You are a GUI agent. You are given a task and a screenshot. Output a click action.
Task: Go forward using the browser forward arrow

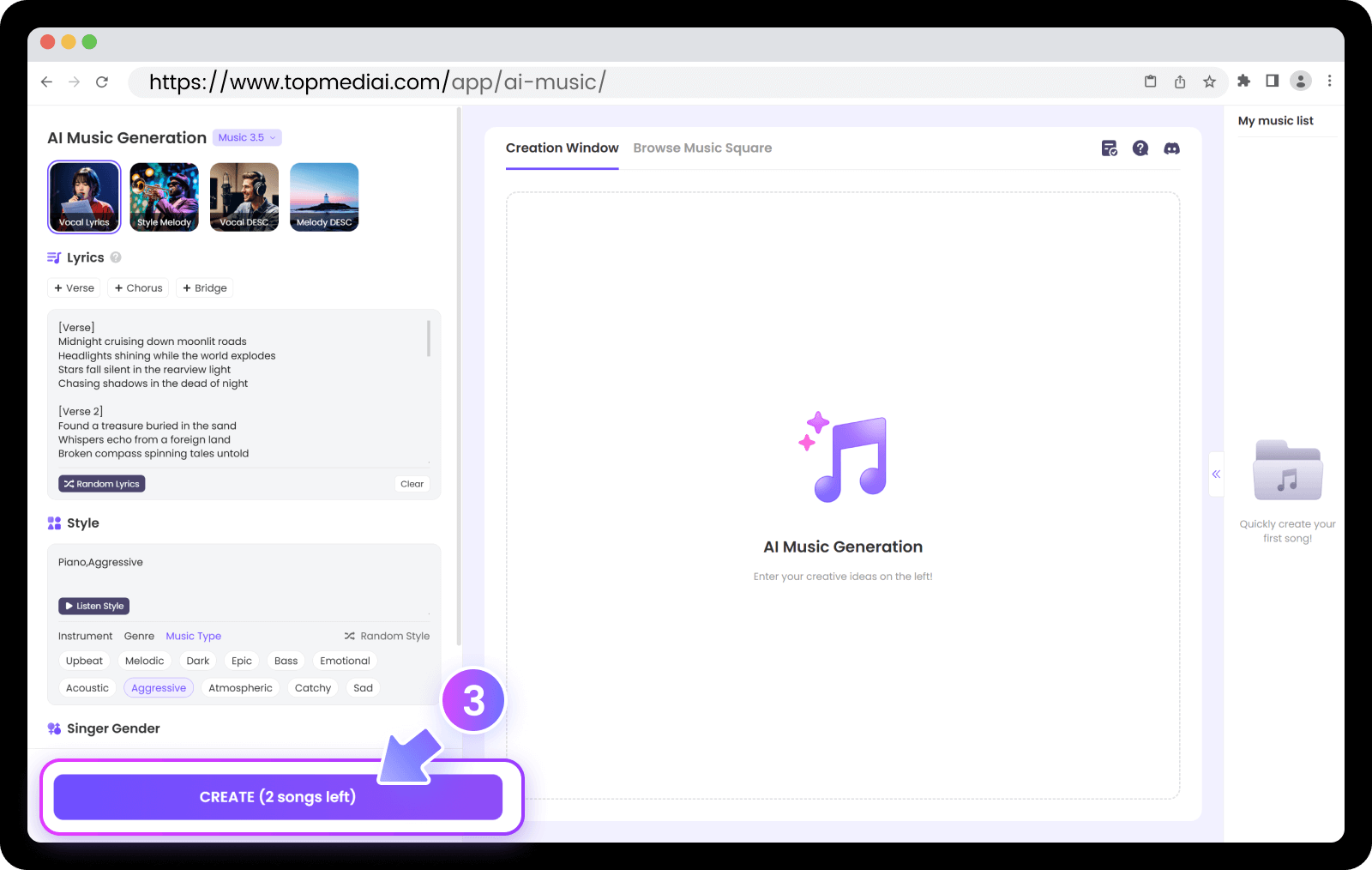pos(75,82)
